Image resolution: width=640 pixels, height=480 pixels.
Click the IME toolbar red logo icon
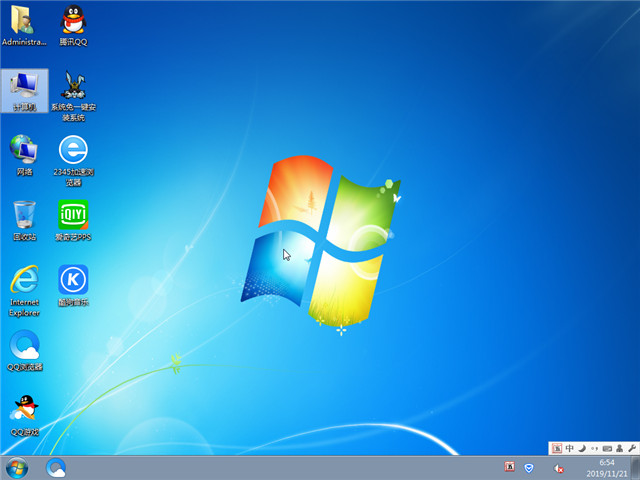click(557, 449)
